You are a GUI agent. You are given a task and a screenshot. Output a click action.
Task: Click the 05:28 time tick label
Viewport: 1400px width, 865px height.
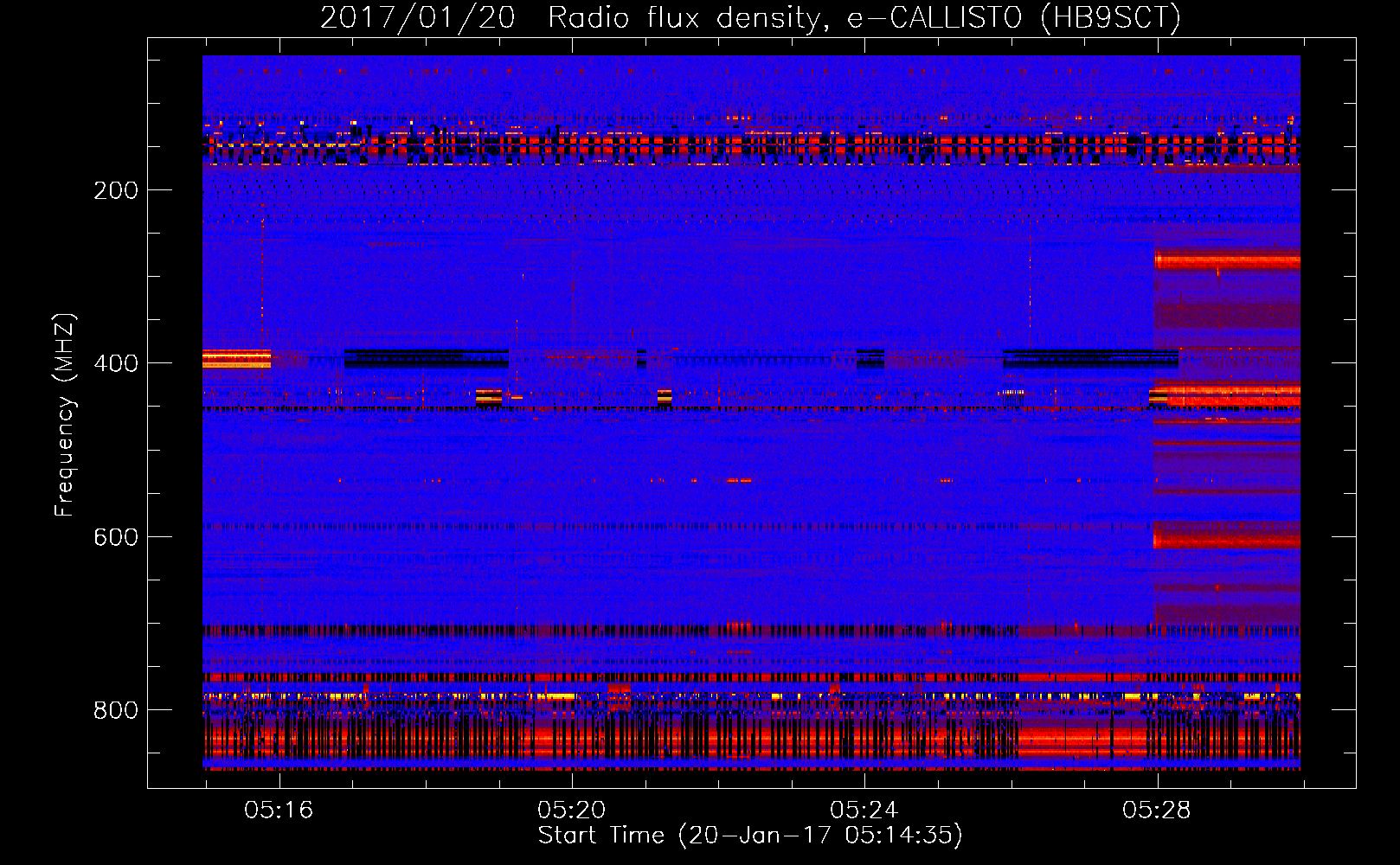1157,811
